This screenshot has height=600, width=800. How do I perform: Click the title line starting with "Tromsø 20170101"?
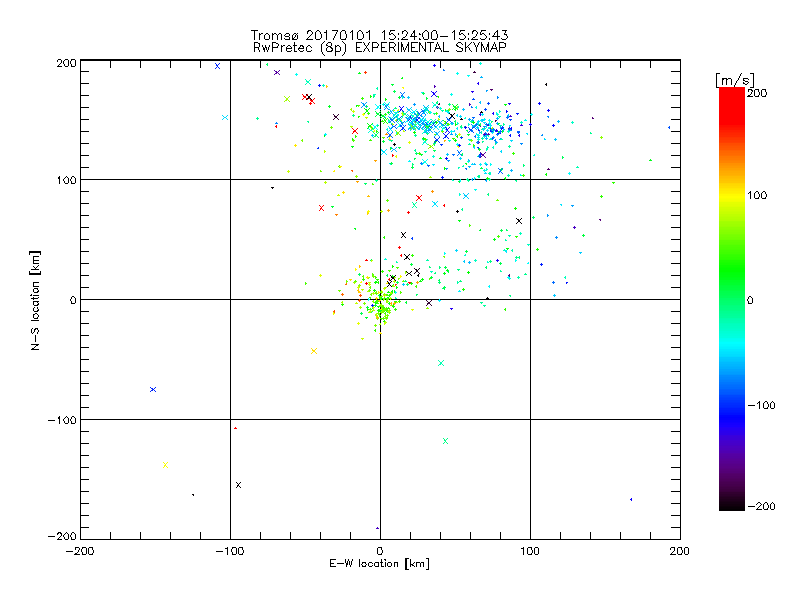379,35
